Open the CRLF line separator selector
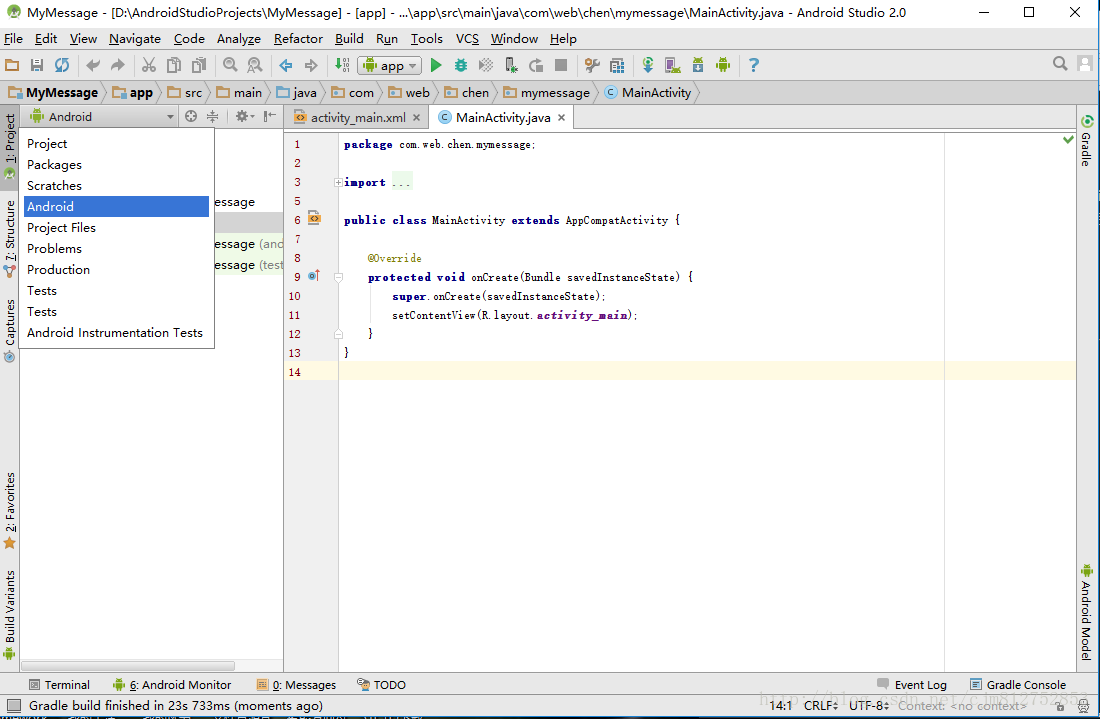1100x719 pixels. tap(820, 705)
